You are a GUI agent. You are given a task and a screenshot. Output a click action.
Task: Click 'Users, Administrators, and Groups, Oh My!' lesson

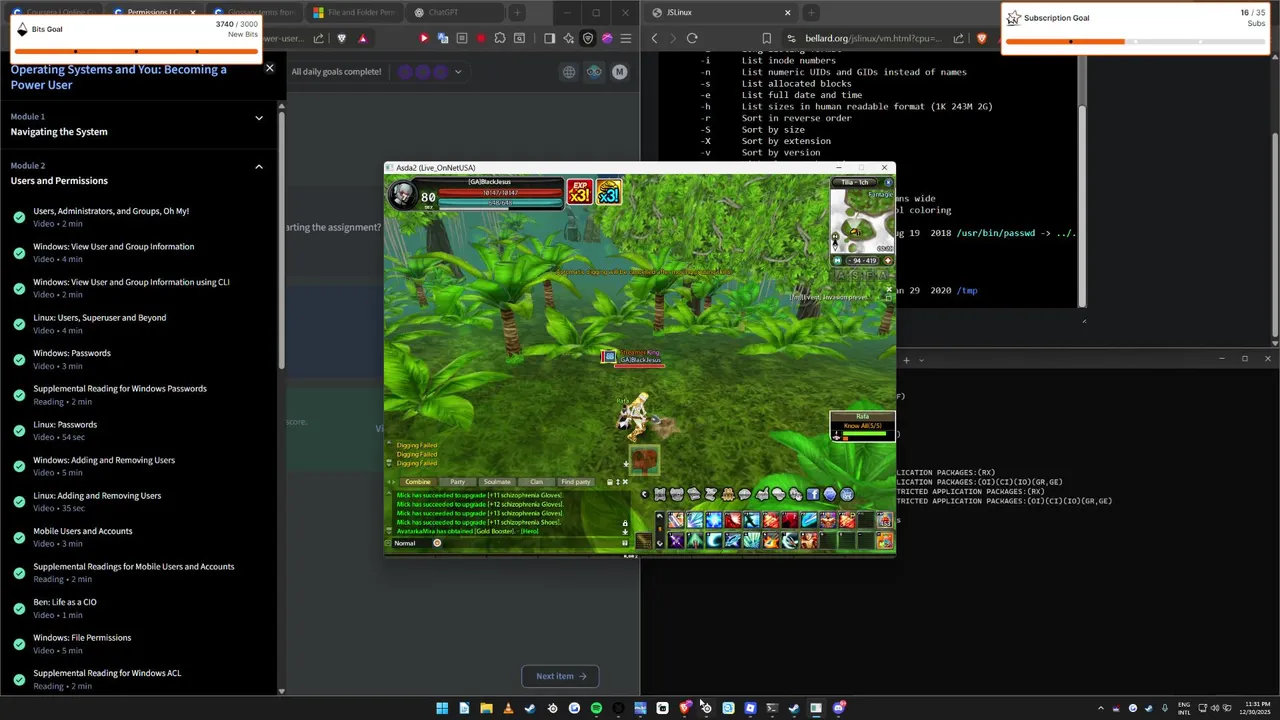click(x=111, y=211)
